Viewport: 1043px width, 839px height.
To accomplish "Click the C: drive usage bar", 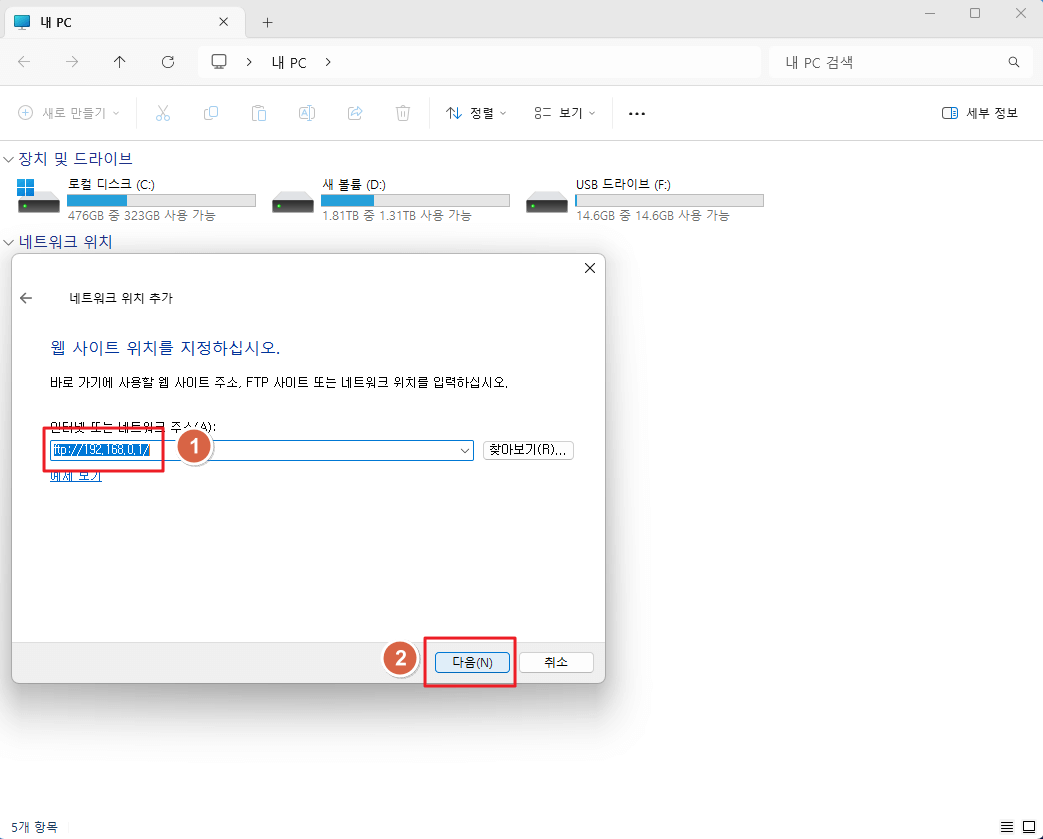I will click(x=162, y=200).
